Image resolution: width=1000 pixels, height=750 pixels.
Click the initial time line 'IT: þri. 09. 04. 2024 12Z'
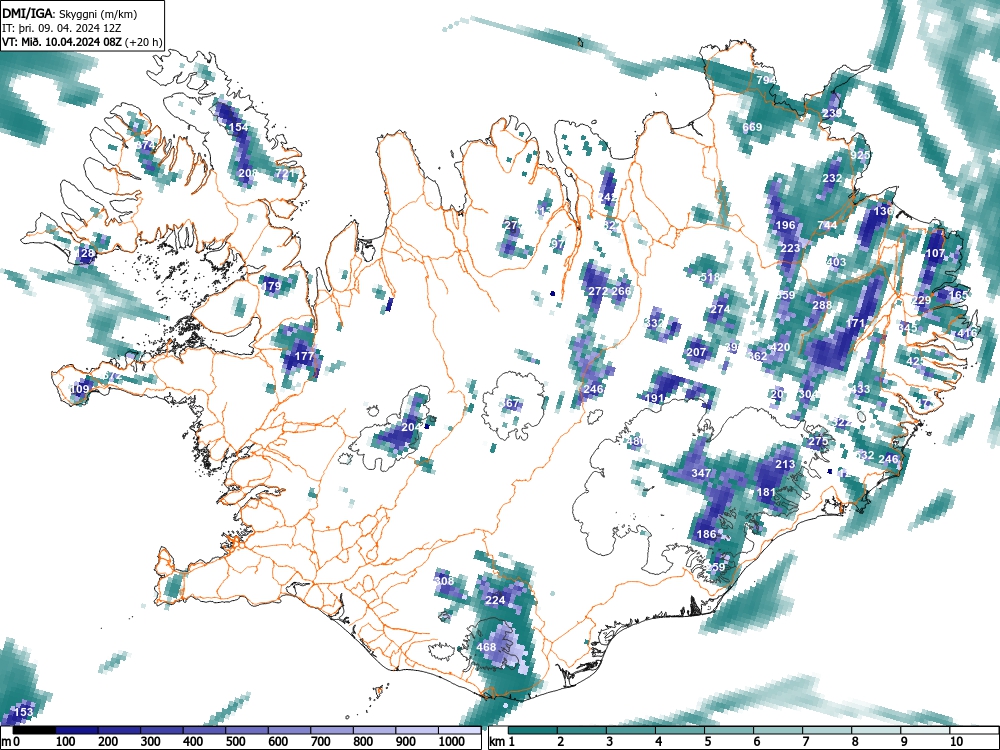click(x=62, y=28)
